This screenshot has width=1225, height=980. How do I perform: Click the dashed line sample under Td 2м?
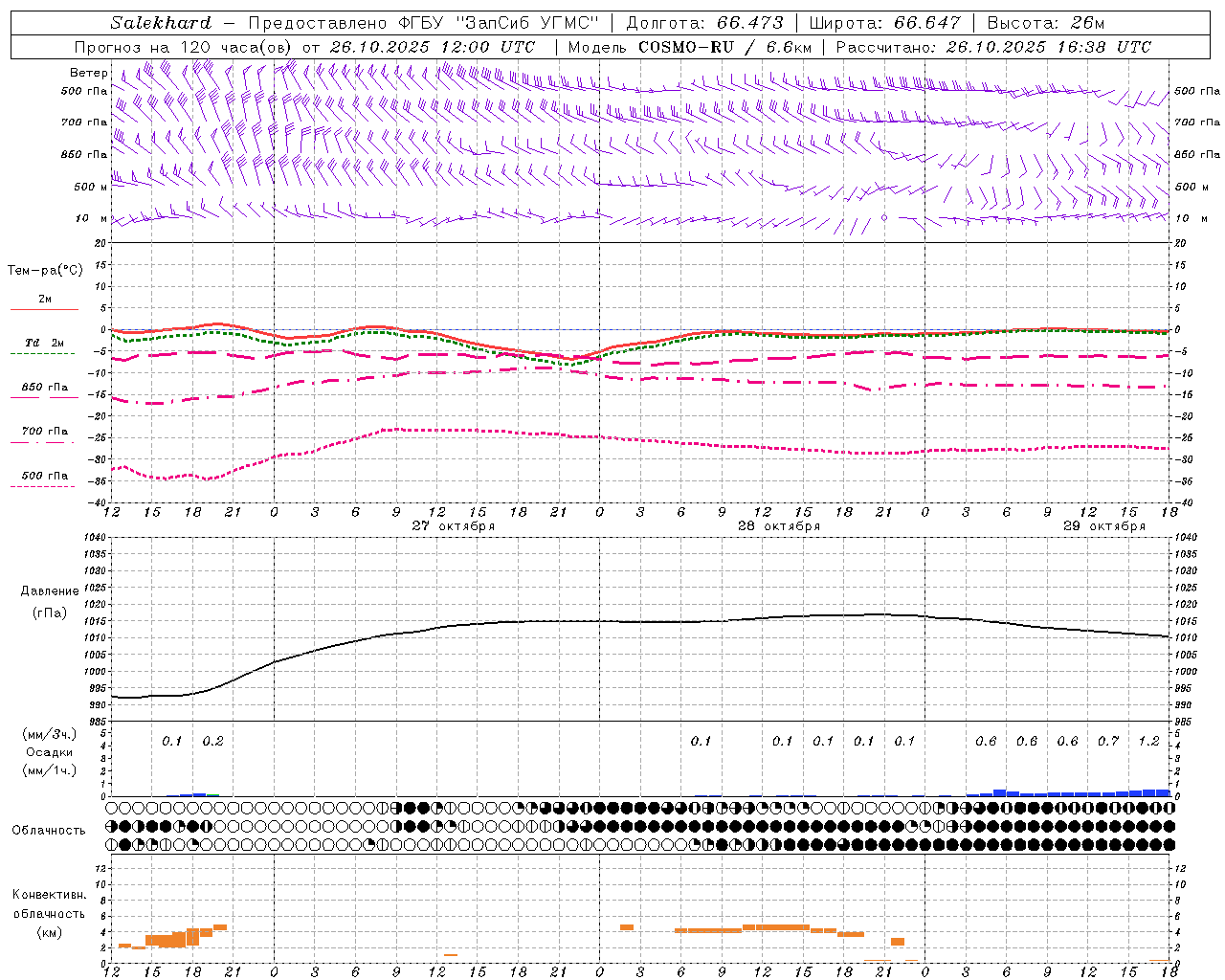tap(42, 353)
